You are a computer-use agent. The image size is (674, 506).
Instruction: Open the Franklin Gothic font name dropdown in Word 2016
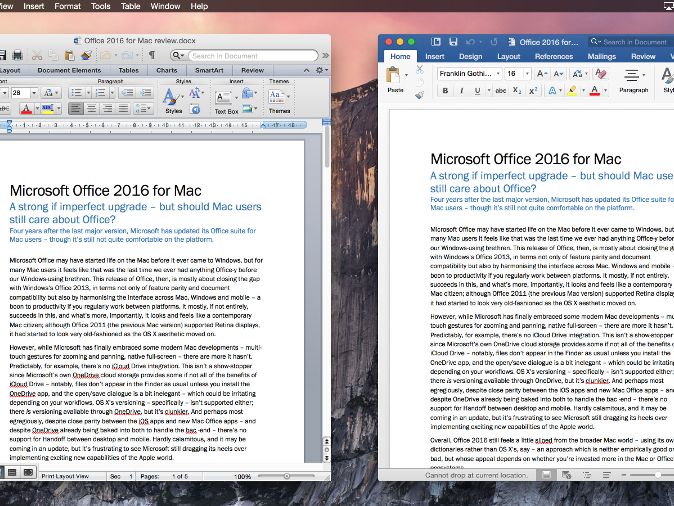pyautogui.click(x=498, y=74)
